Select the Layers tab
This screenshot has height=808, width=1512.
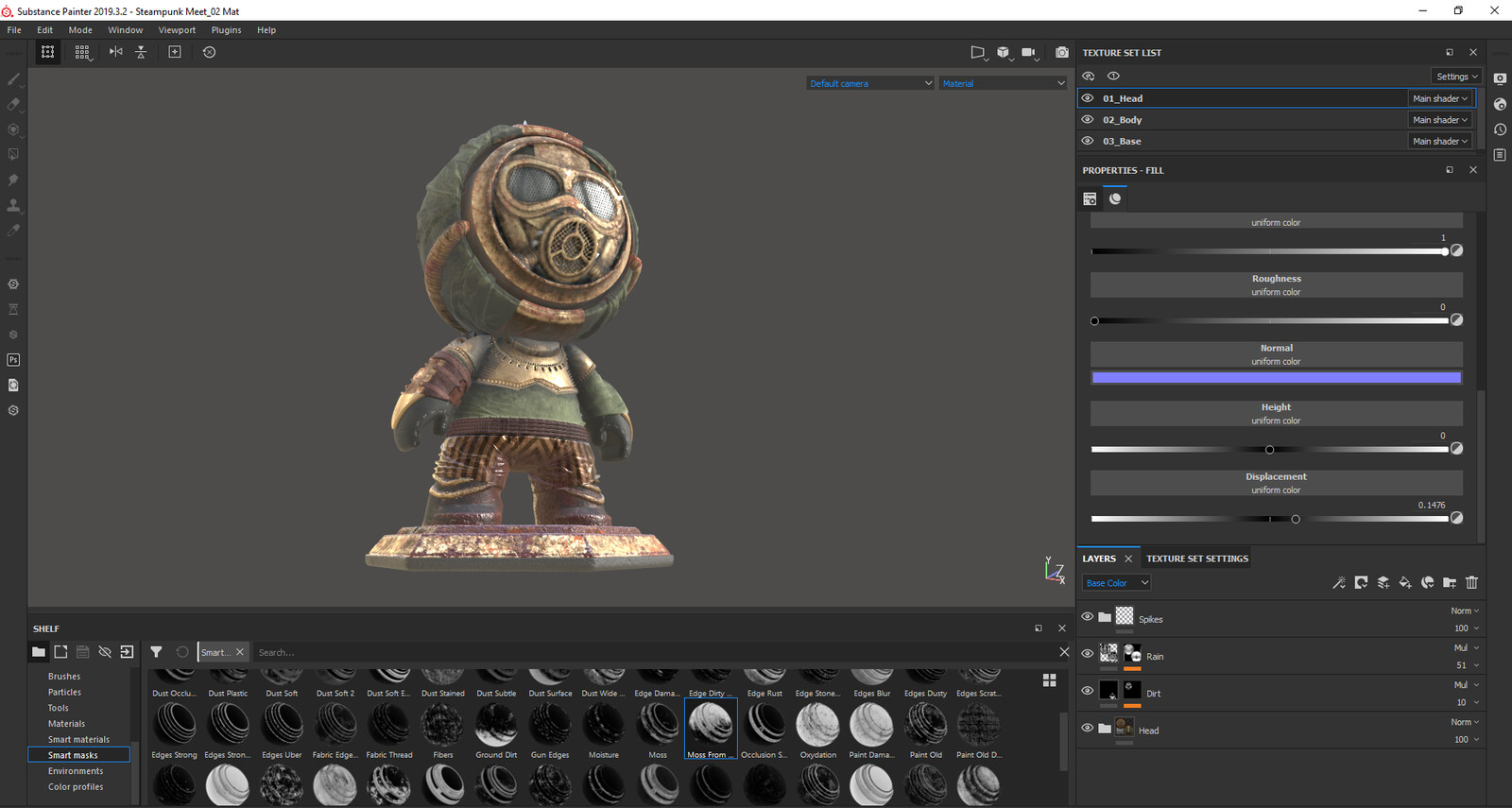click(1099, 559)
